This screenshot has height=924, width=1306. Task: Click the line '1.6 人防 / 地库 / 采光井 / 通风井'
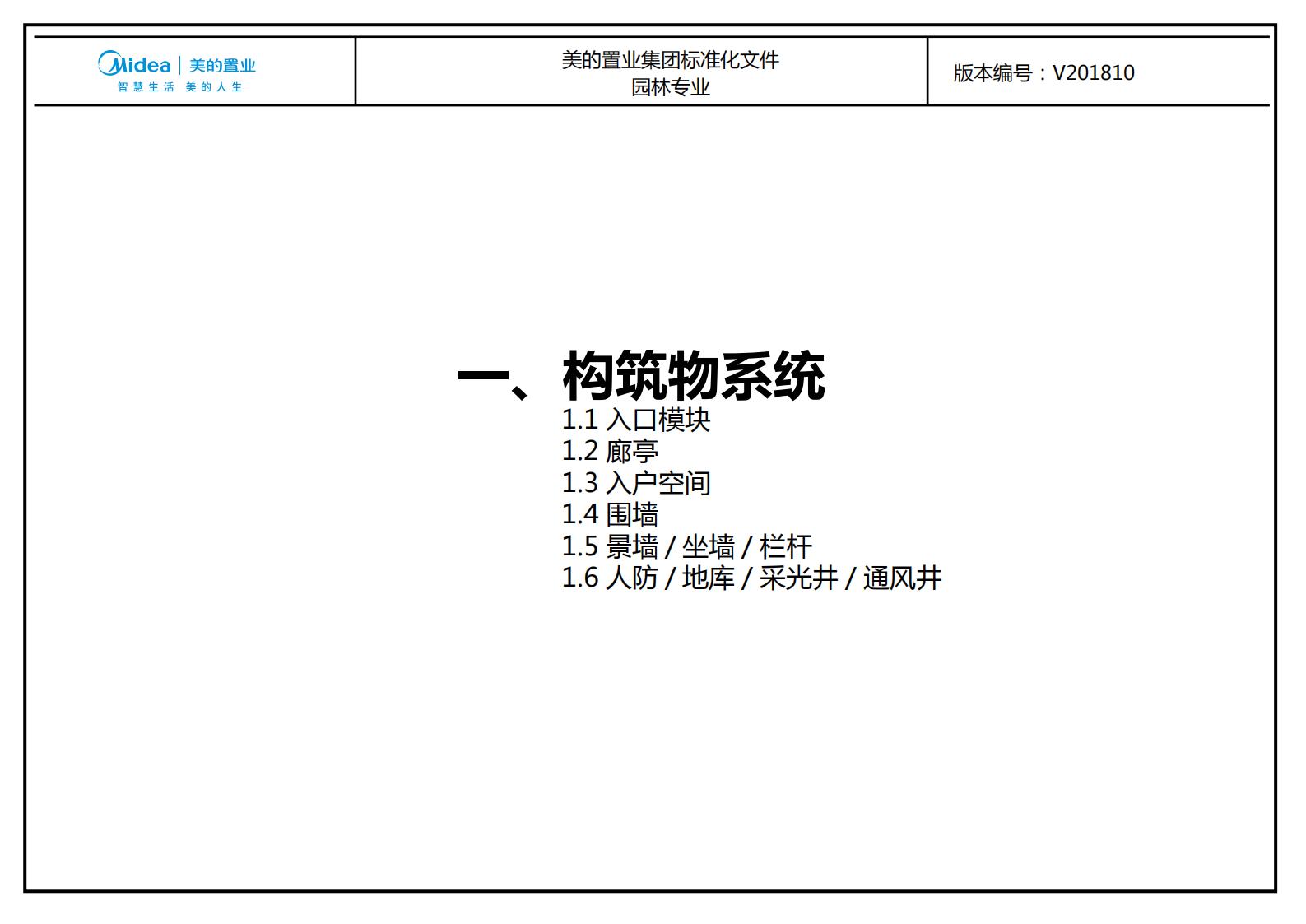coord(751,578)
